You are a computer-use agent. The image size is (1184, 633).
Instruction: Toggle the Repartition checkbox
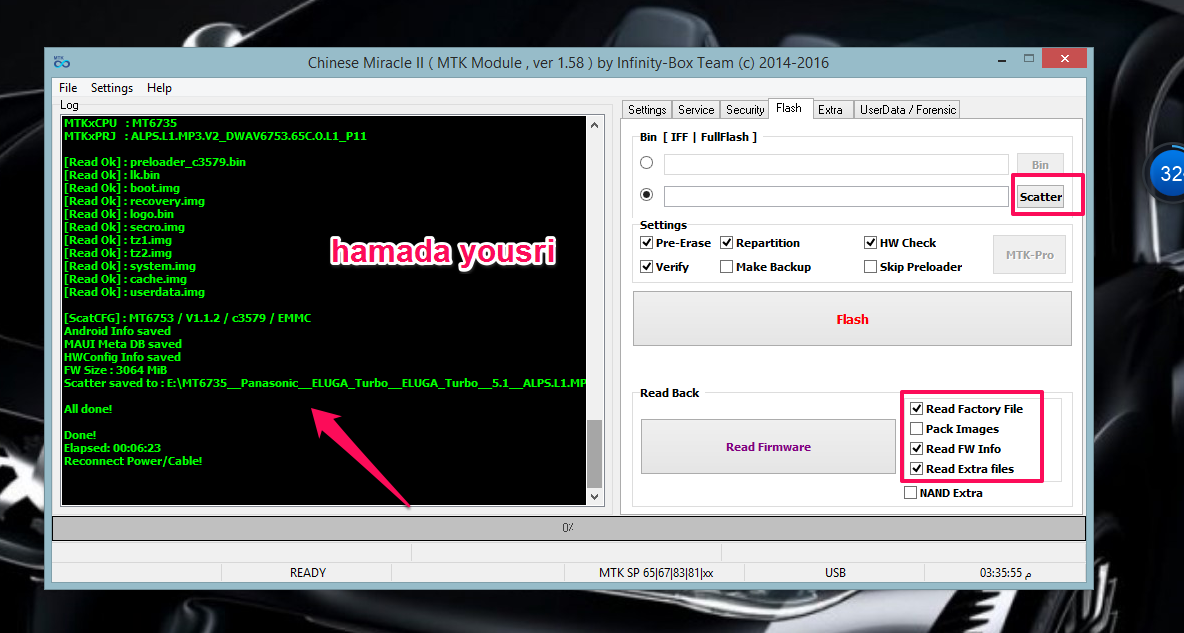click(726, 242)
